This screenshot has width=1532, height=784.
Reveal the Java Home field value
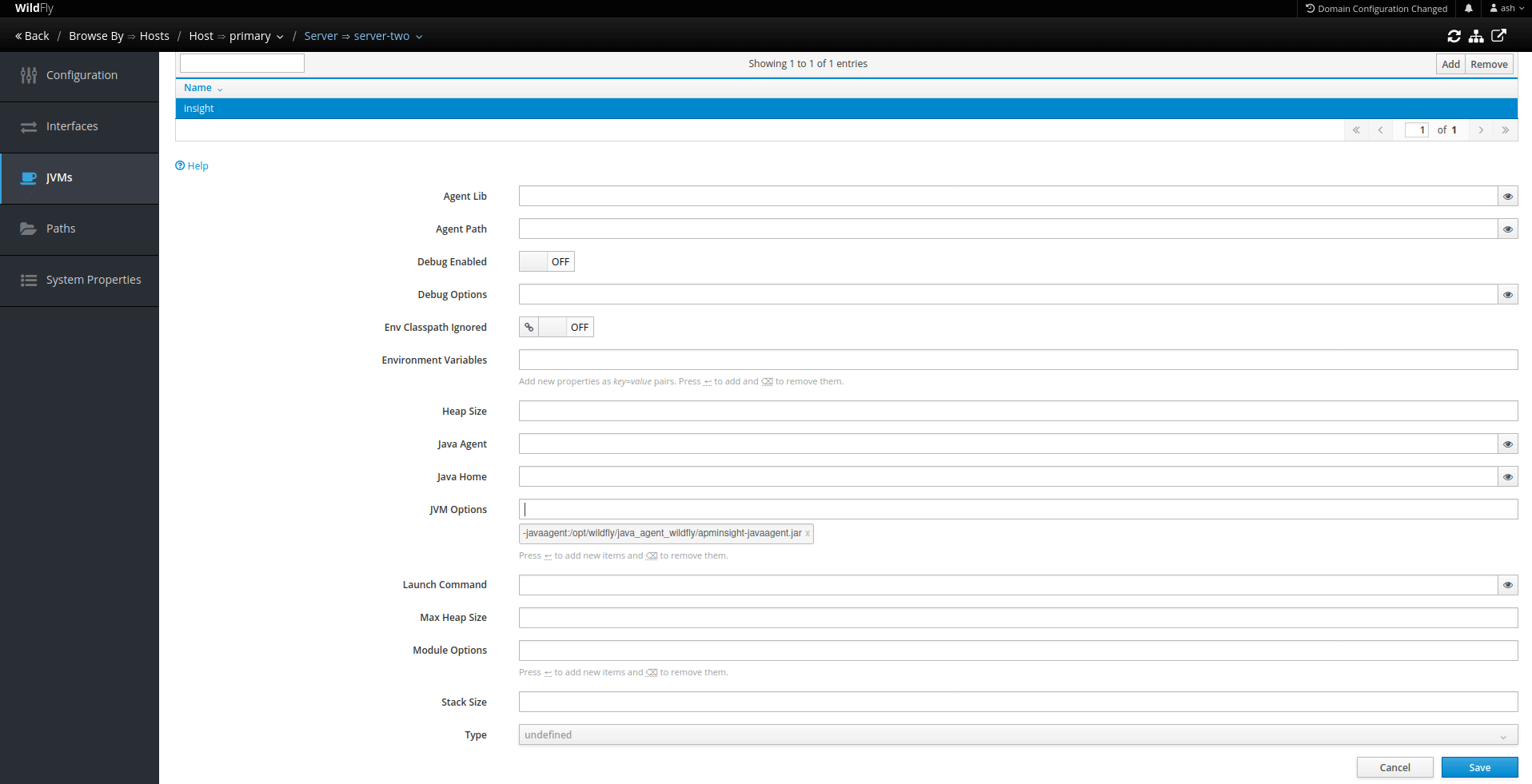click(x=1508, y=476)
